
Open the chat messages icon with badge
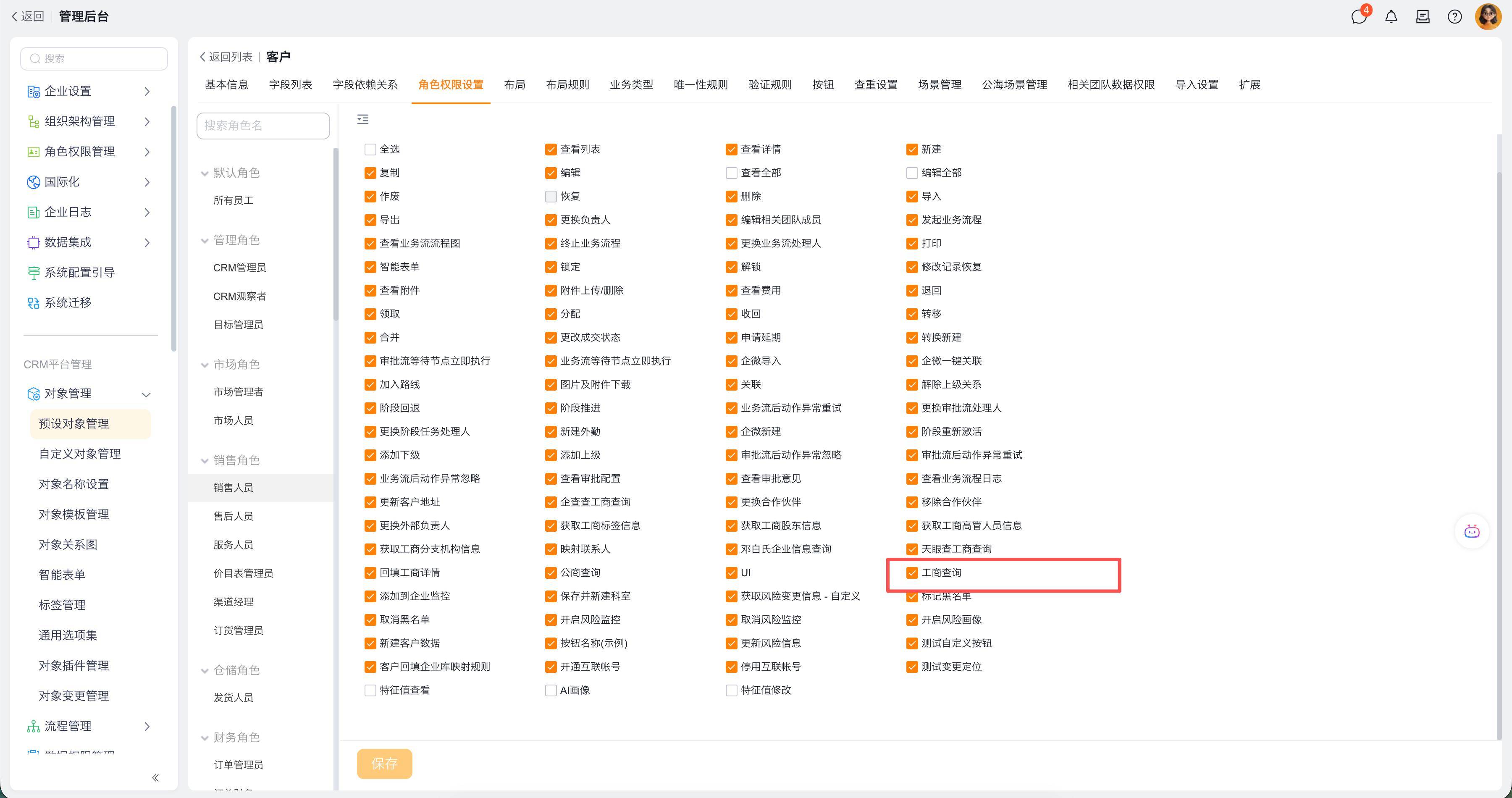pos(1359,16)
